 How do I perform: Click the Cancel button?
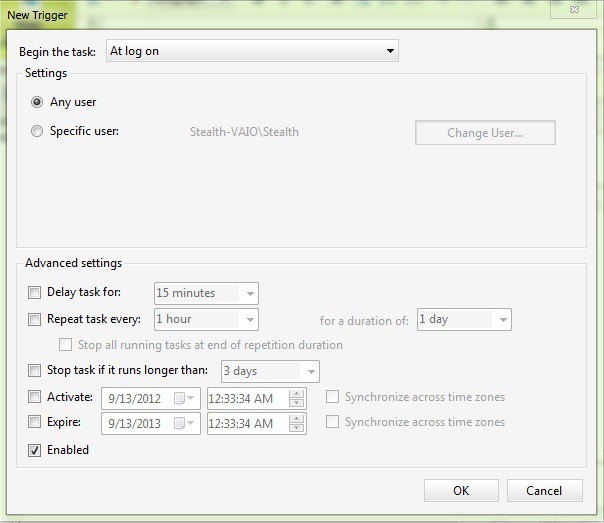tap(544, 491)
